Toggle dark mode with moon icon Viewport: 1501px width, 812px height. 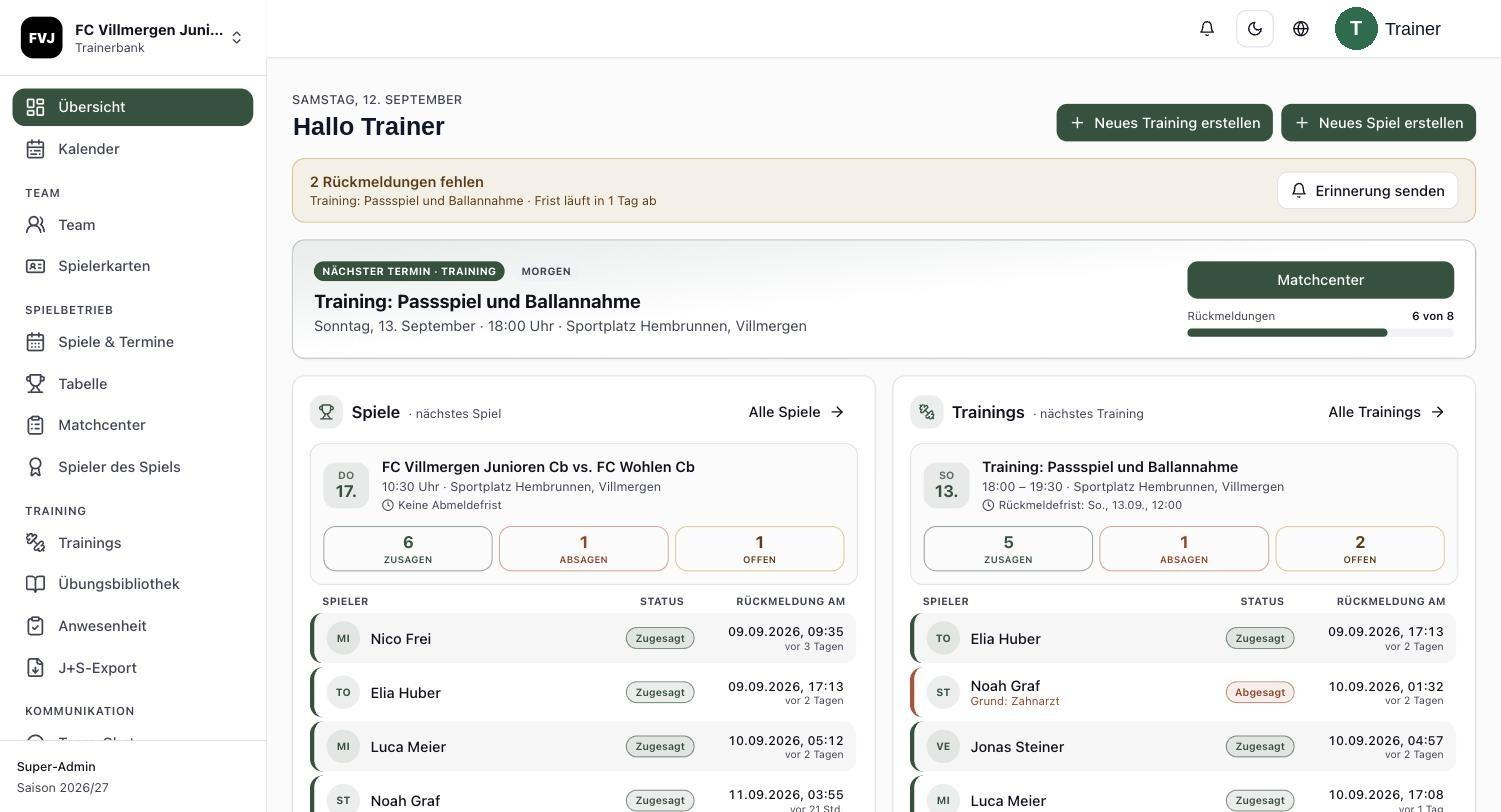click(1255, 29)
